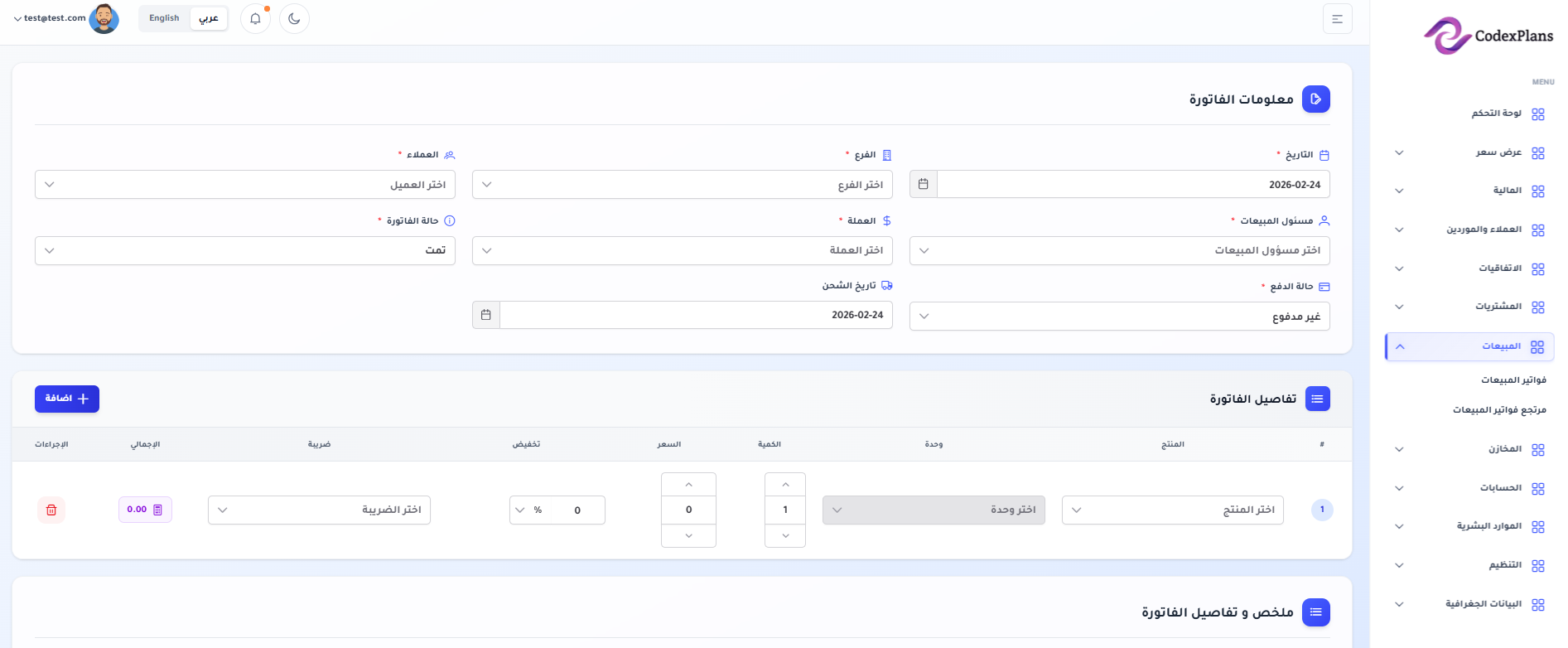Open the اختر العميل dropdown
Screen dimensions: 1568x648
(244, 185)
